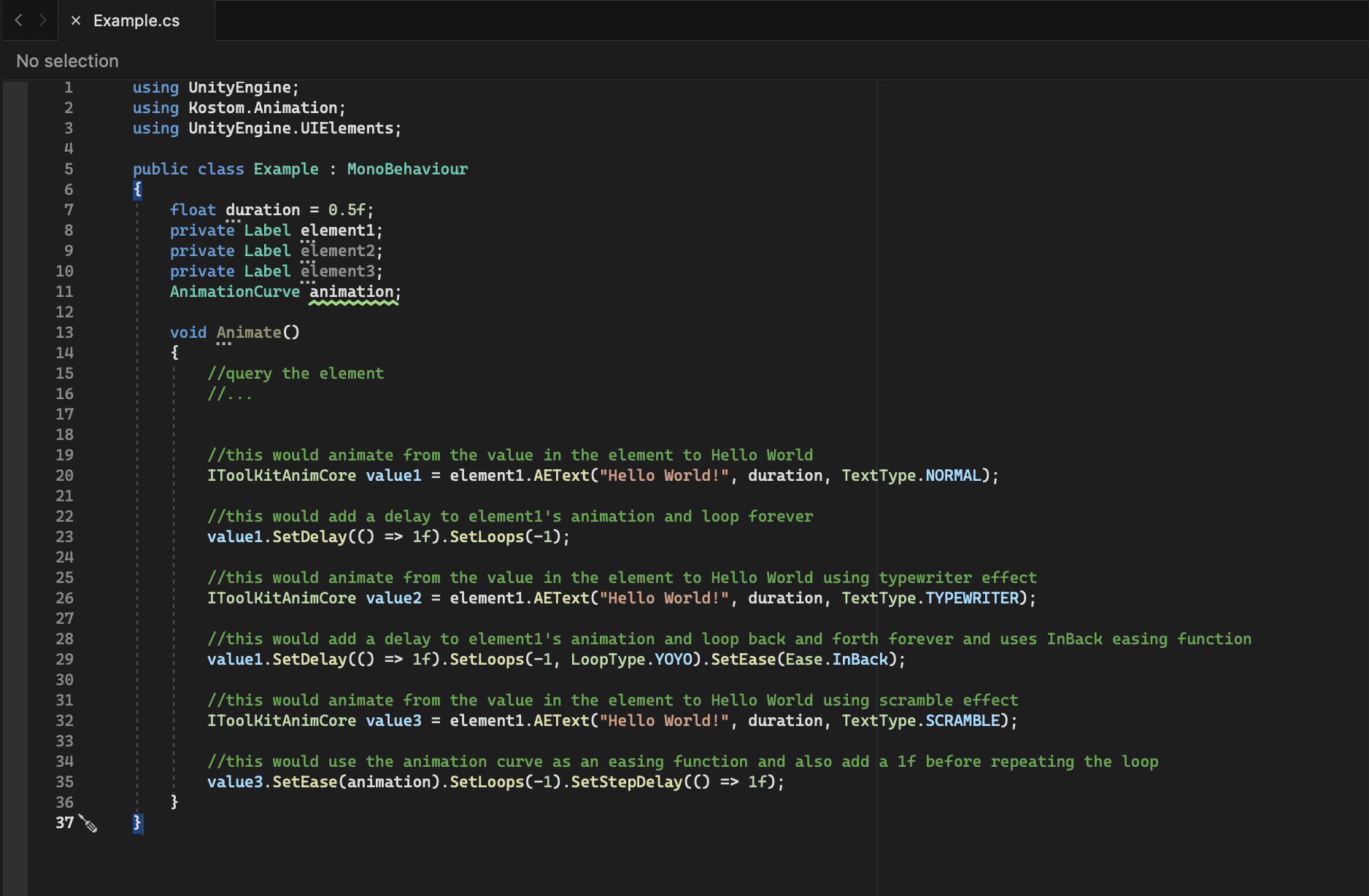
Task: Click the forward navigation arrow
Action: [x=43, y=20]
